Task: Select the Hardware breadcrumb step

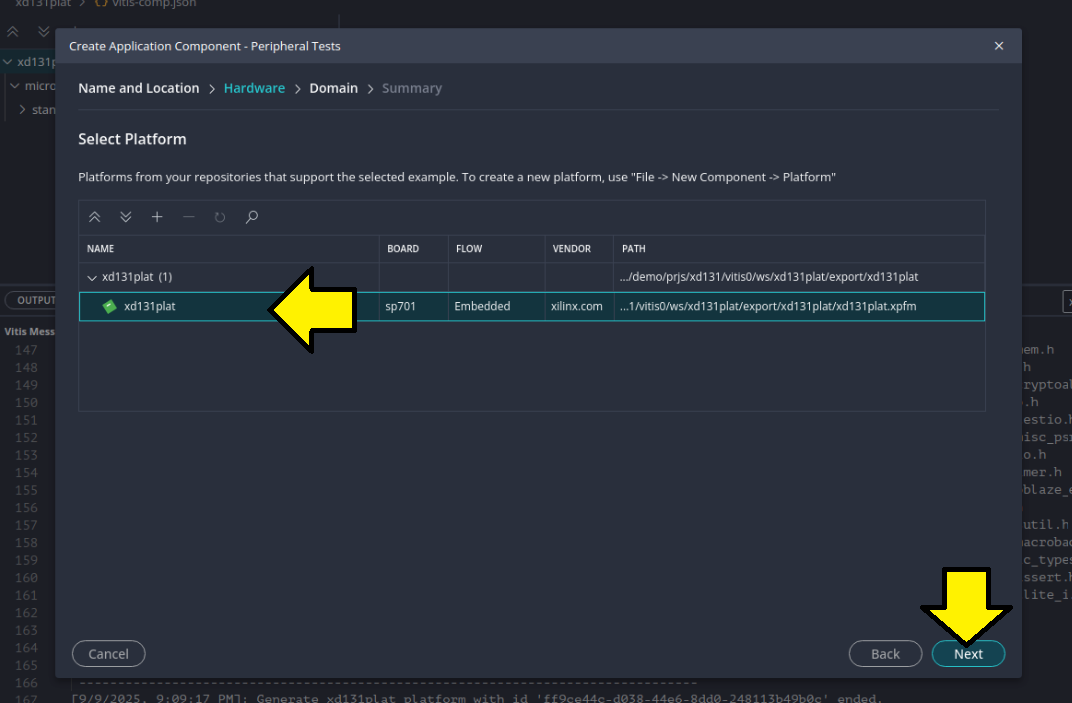Action: tap(254, 88)
